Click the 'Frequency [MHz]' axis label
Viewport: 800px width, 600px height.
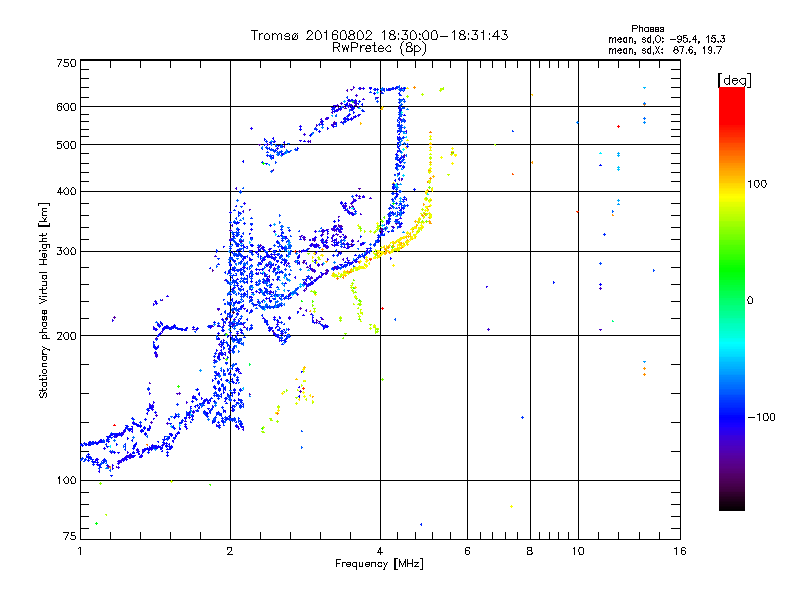(379, 564)
